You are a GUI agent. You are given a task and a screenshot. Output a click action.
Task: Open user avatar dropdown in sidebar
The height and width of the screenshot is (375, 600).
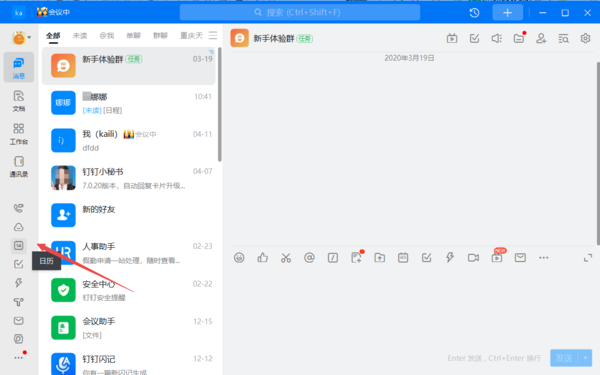click(21, 38)
